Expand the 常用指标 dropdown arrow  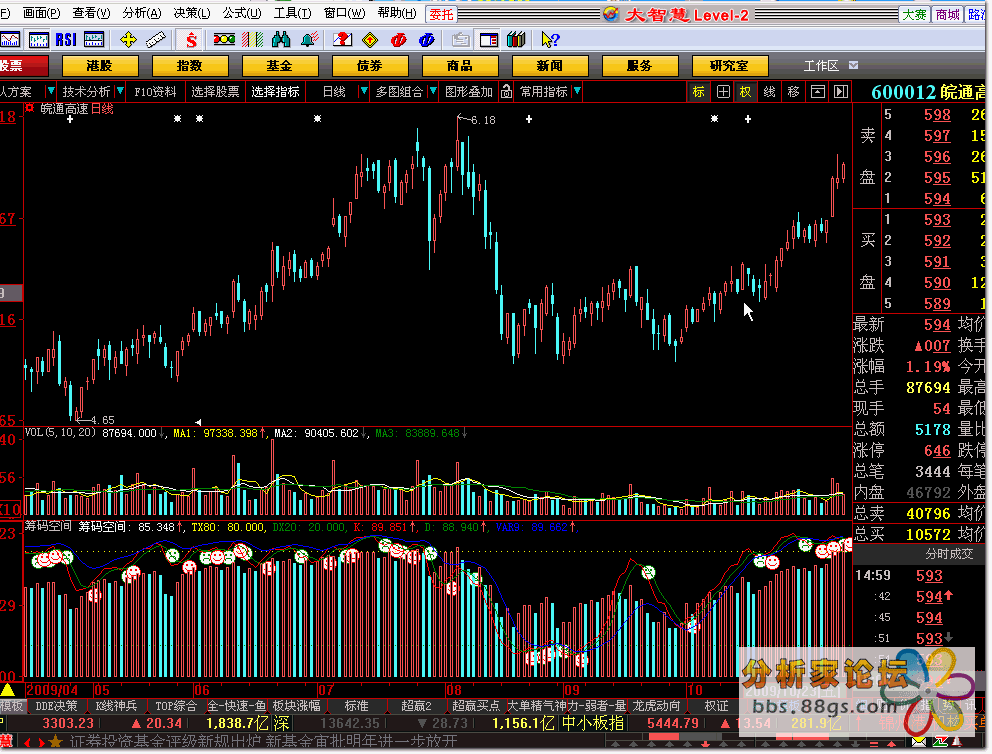pos(577,92)
